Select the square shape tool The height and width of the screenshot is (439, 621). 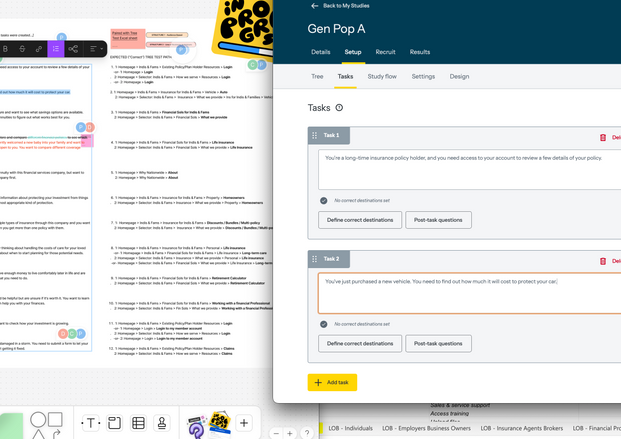click(x=55, y=419)
